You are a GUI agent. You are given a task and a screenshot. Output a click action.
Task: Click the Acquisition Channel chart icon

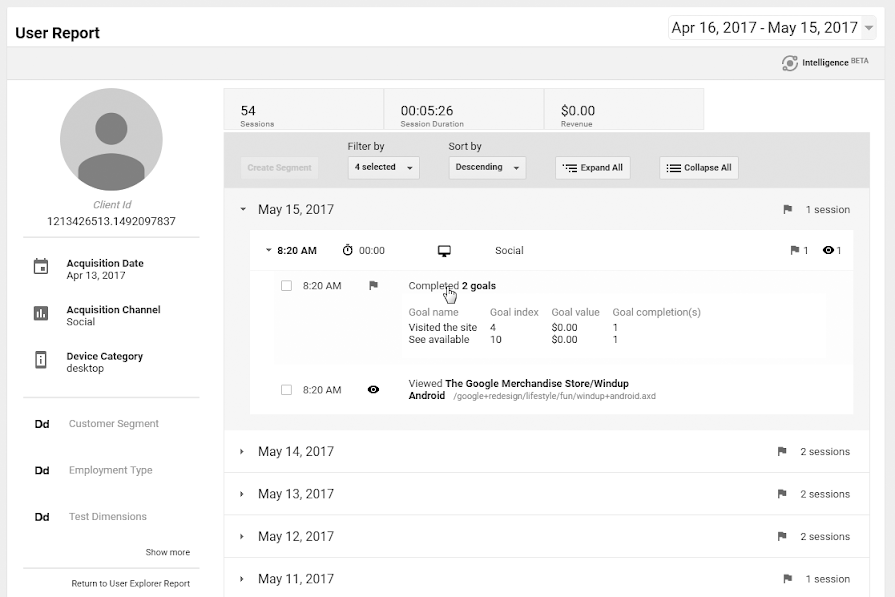41,313
